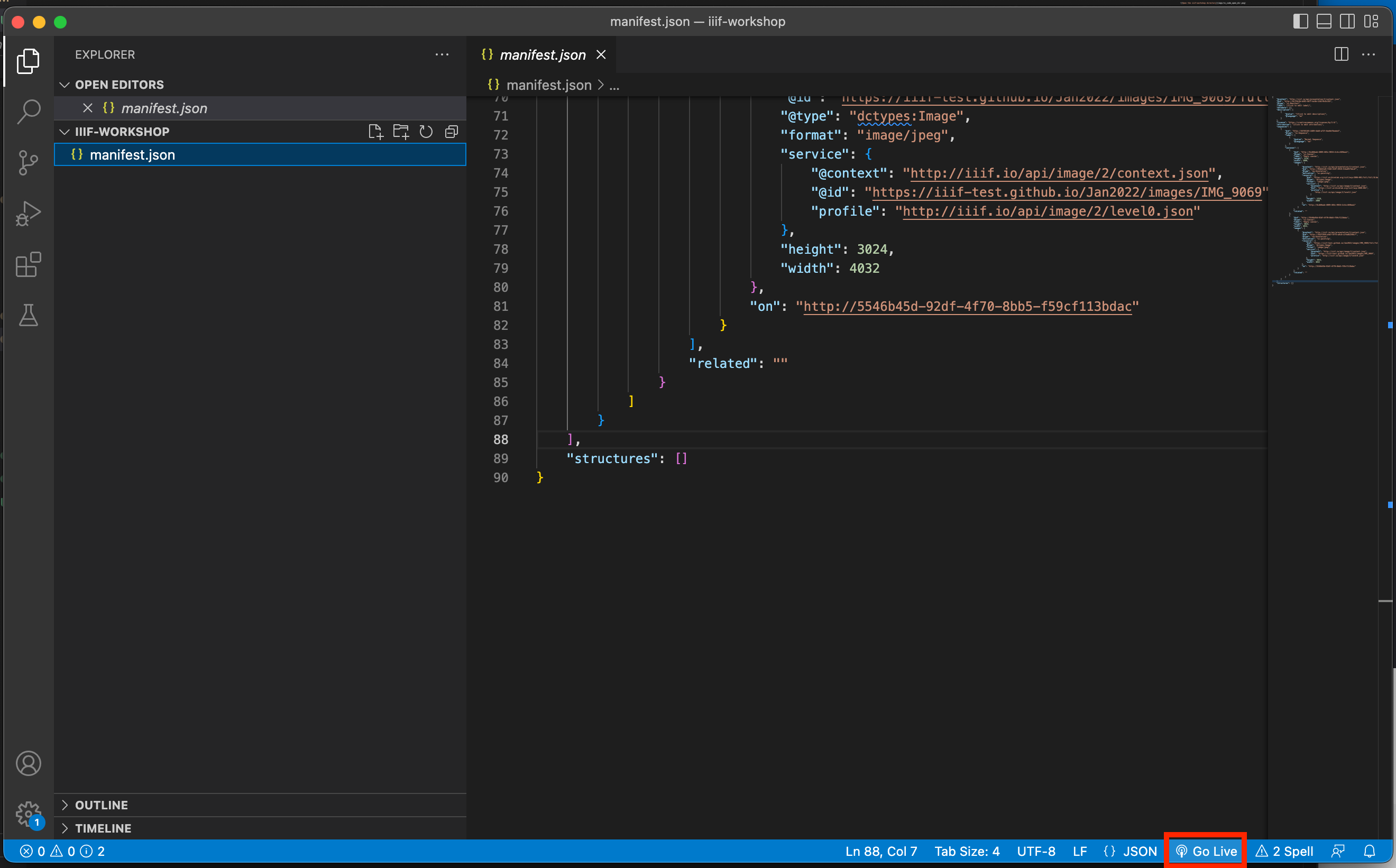Select manifest.json in IIIF-WORKSHOP tree
Screen dimensions: 1396x868
pyautogui.click(x=260, y=155)
